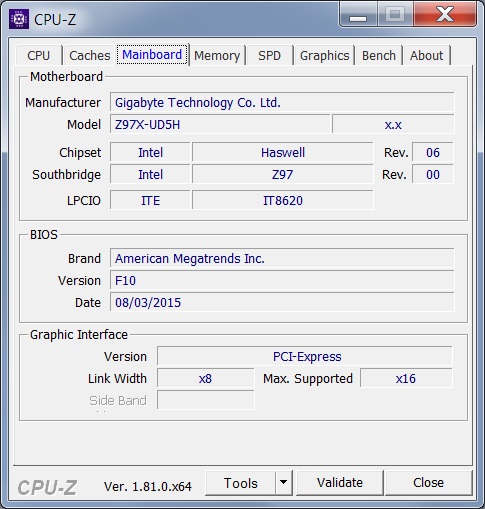Open the SPD tab
This screenshot has height=509, width=485.
[x=269, y=55]
